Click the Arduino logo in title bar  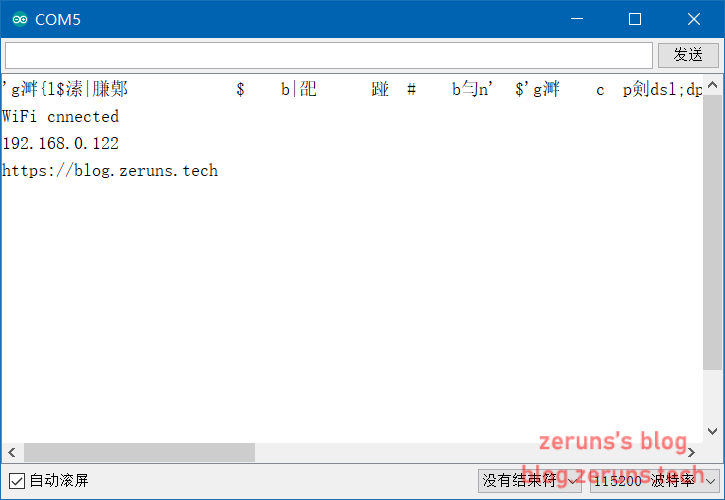(19, 19)
